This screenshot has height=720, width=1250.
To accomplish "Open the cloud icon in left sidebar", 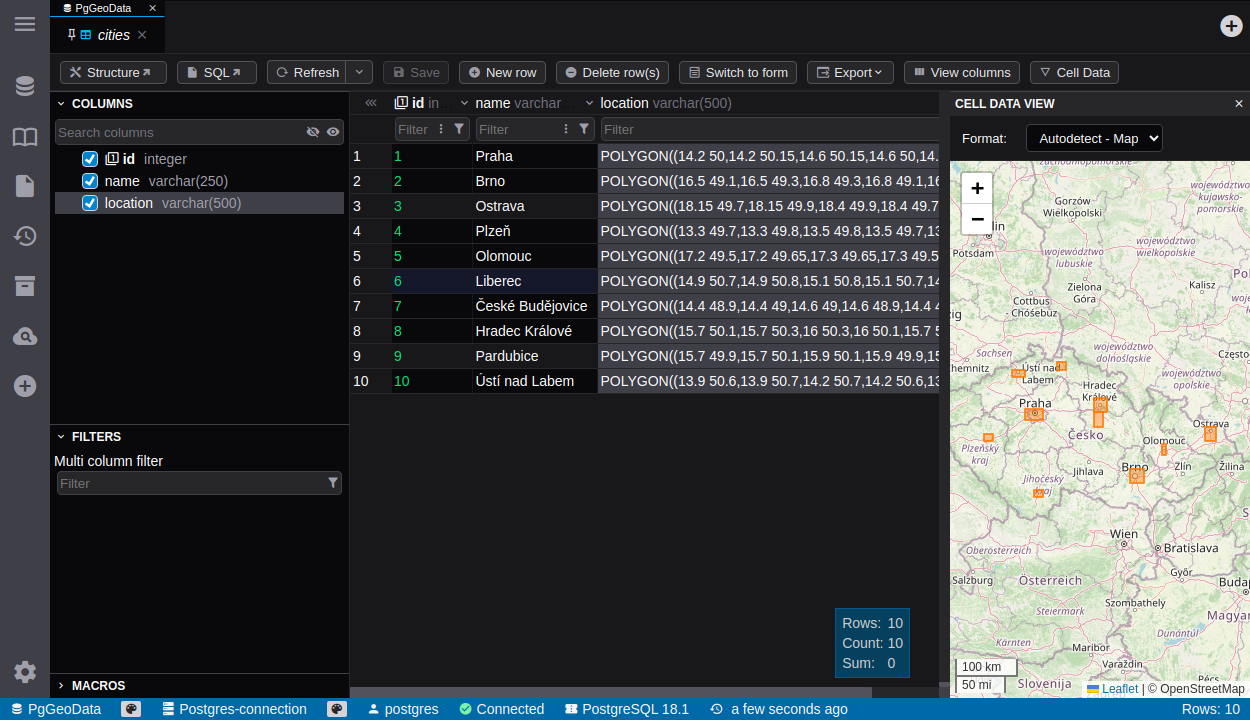I will click(25, 336).
